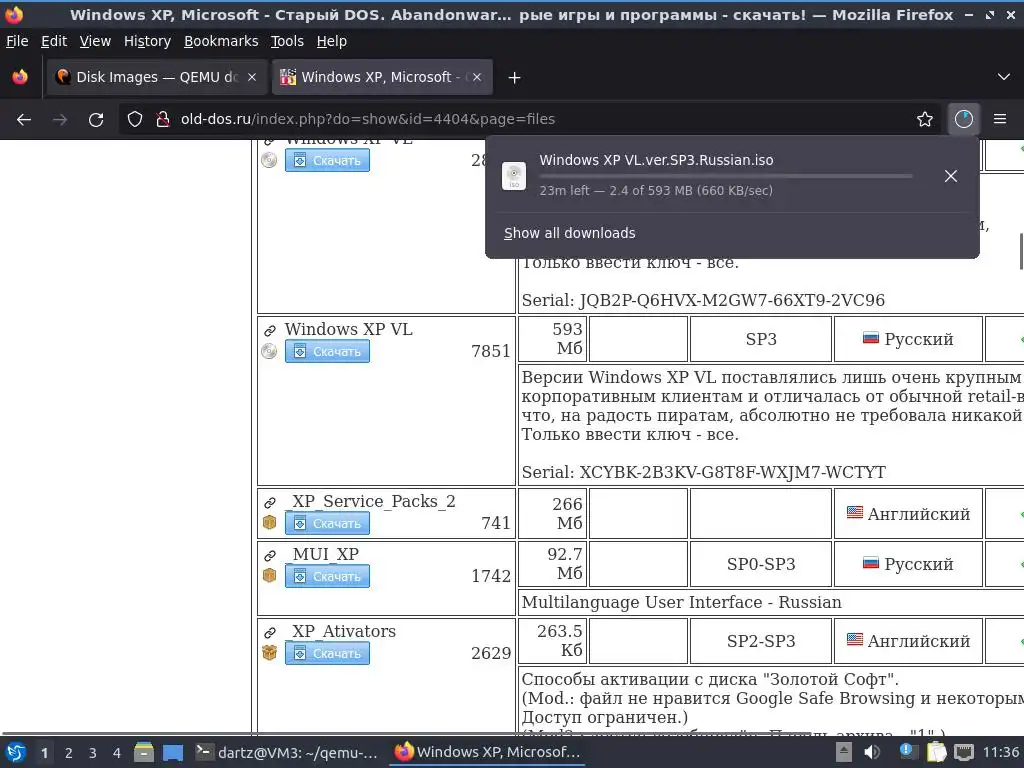This screenshot has width=1024, height=768.
Task: Click link icon beside _MUI_XP
Action: 270,555
